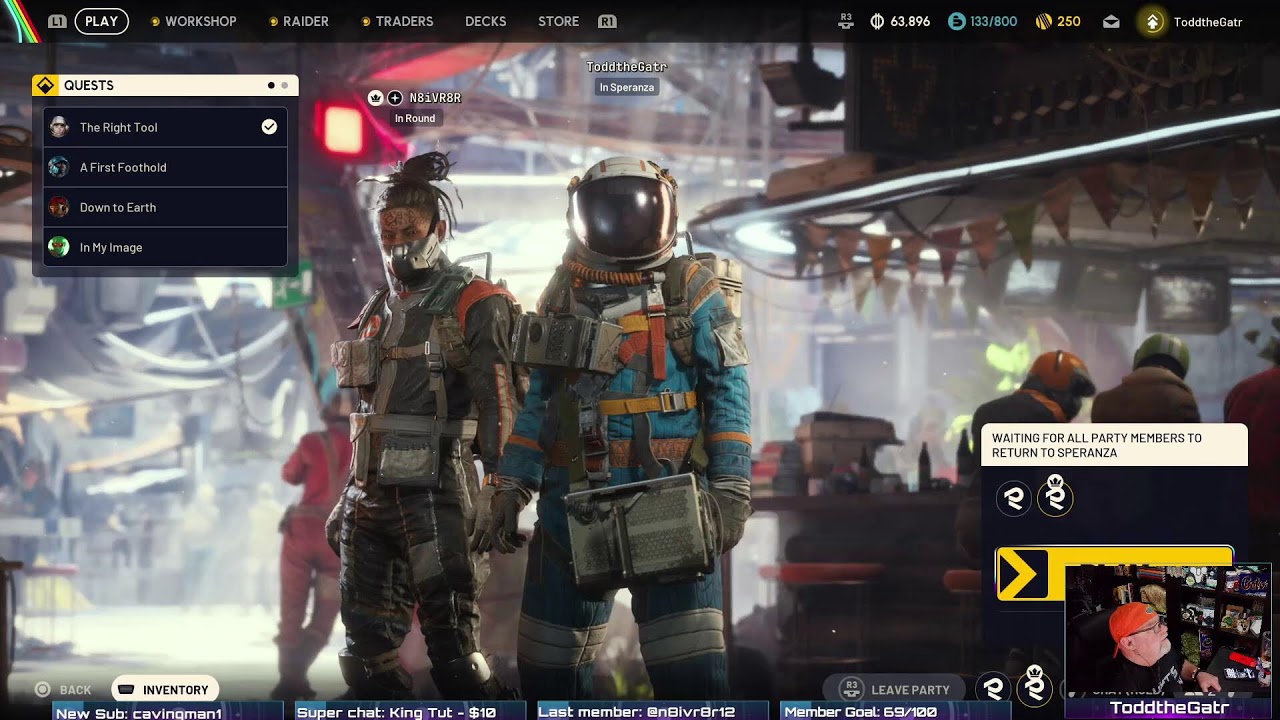Click the checkmark on The Right Tool
Viewport: 1280px width, 720px height.
(x=269, y=127)
